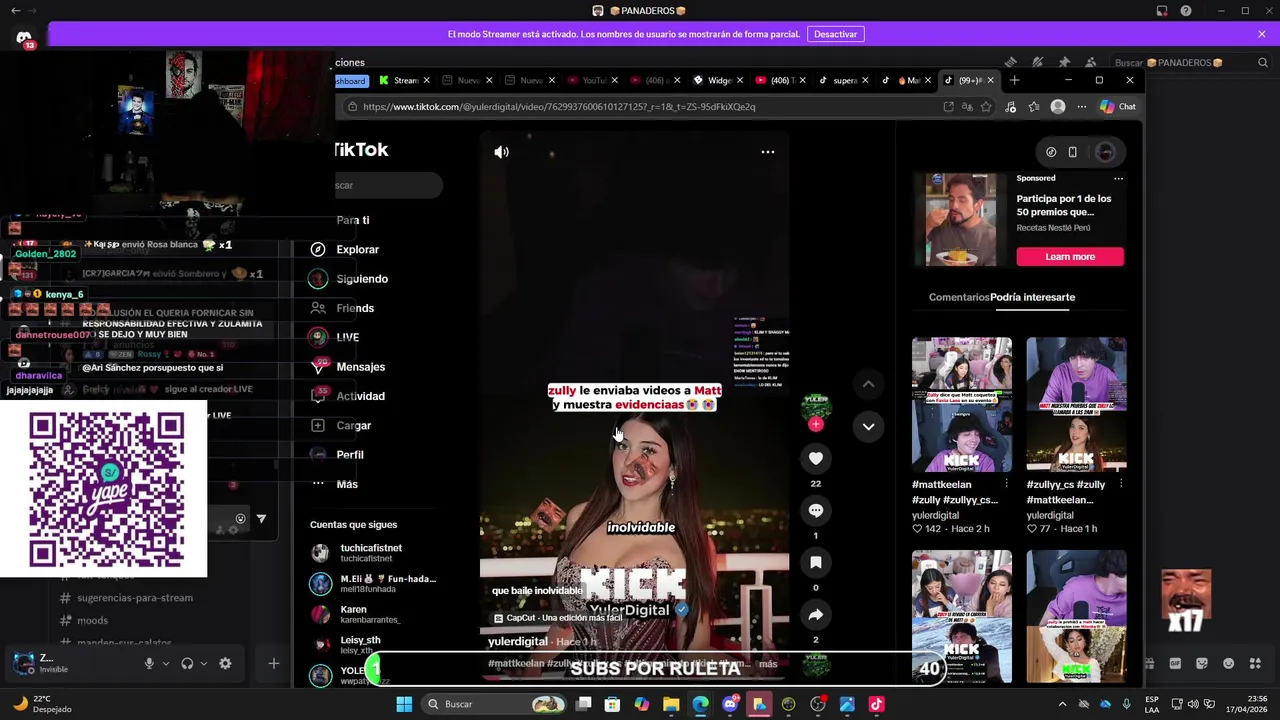
Task: Toggle Discord microphone mute
Action: (x=149, y=663)
